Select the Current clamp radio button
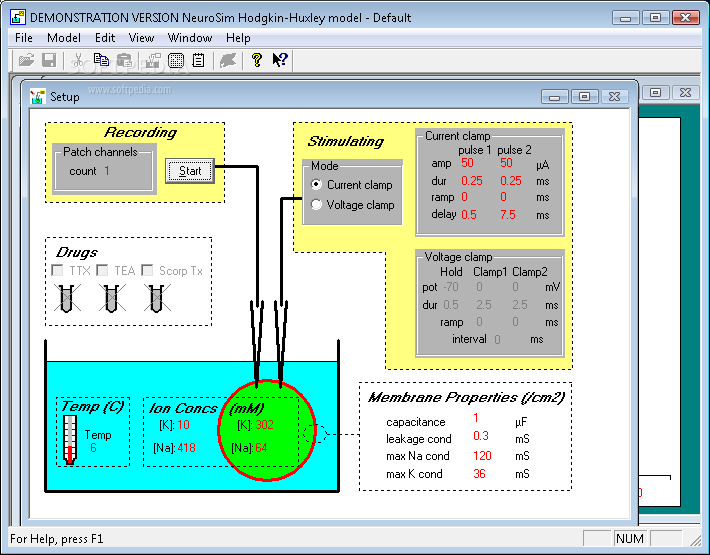The image size is (710, 555). click(317, 185)
